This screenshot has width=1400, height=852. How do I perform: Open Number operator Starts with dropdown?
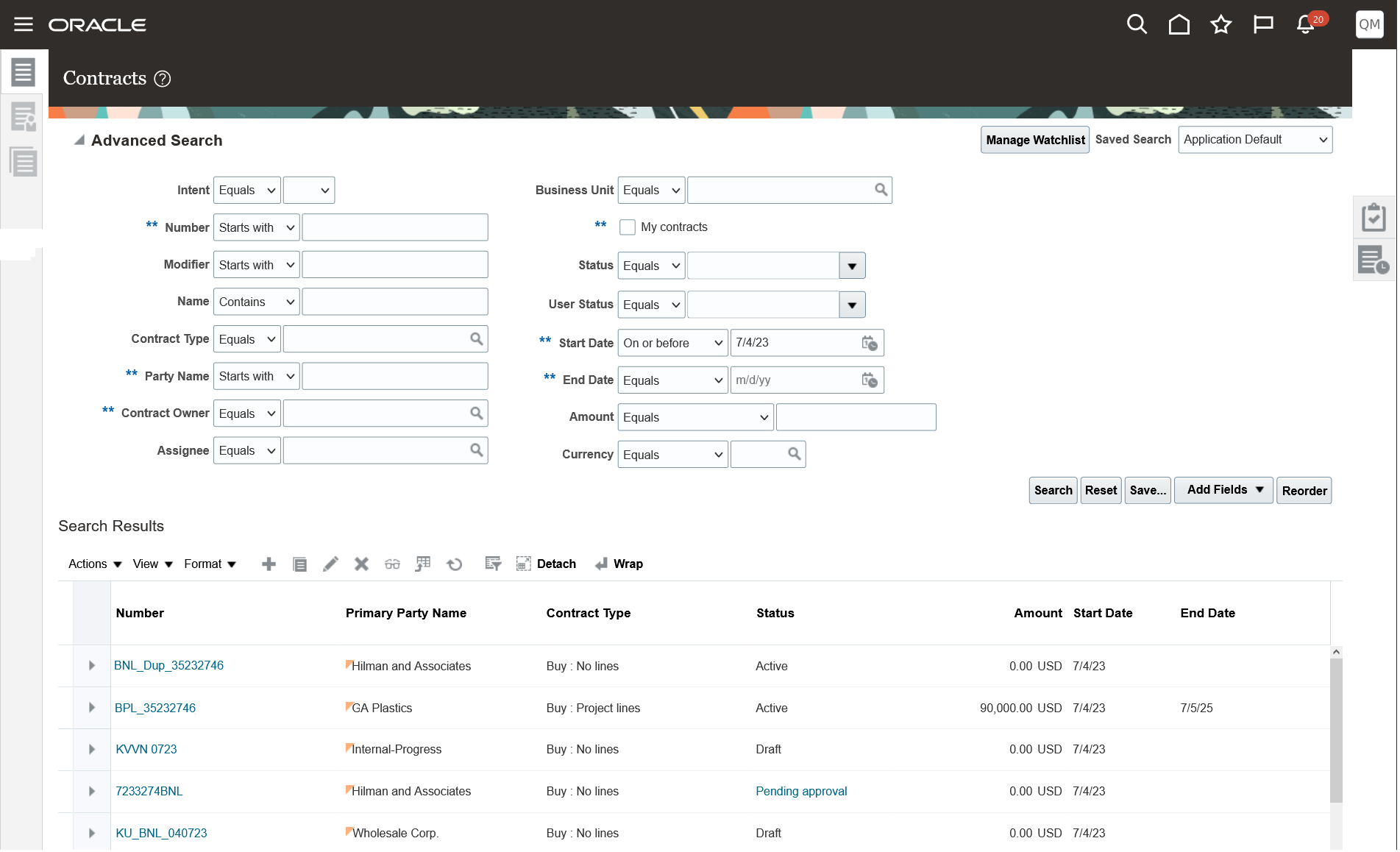click(x=256, y=228)
